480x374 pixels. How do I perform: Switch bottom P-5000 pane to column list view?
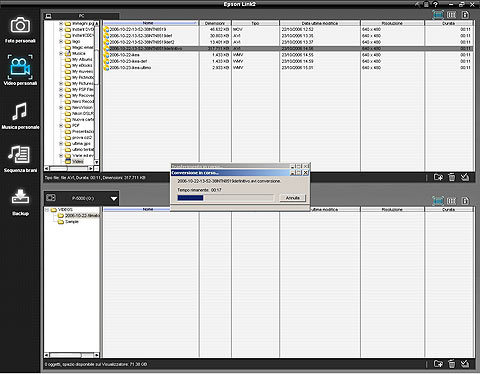[x=451, y=201]
